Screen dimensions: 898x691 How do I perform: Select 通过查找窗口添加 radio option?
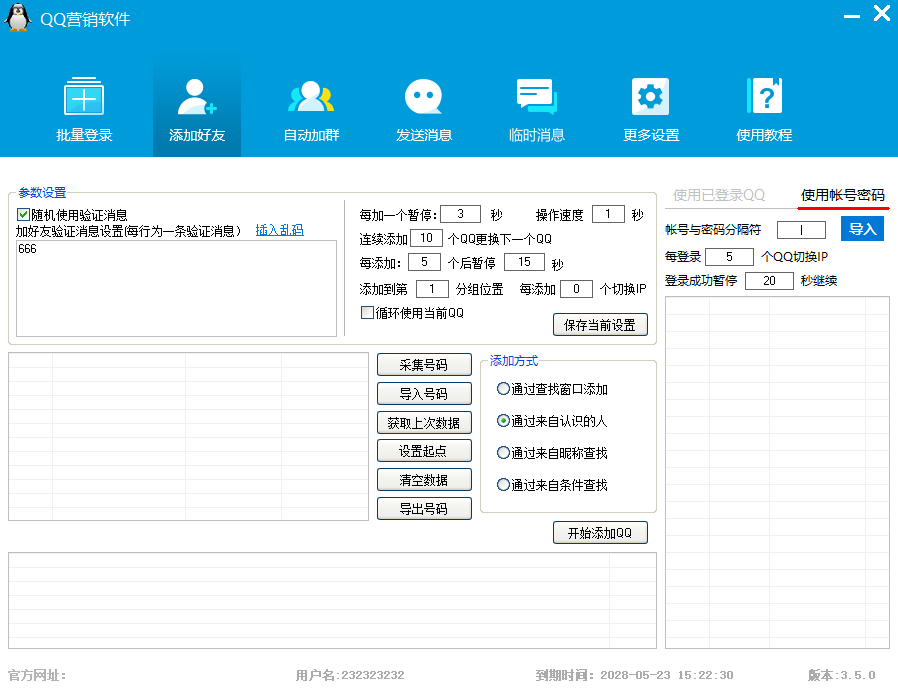click(503, 389)
